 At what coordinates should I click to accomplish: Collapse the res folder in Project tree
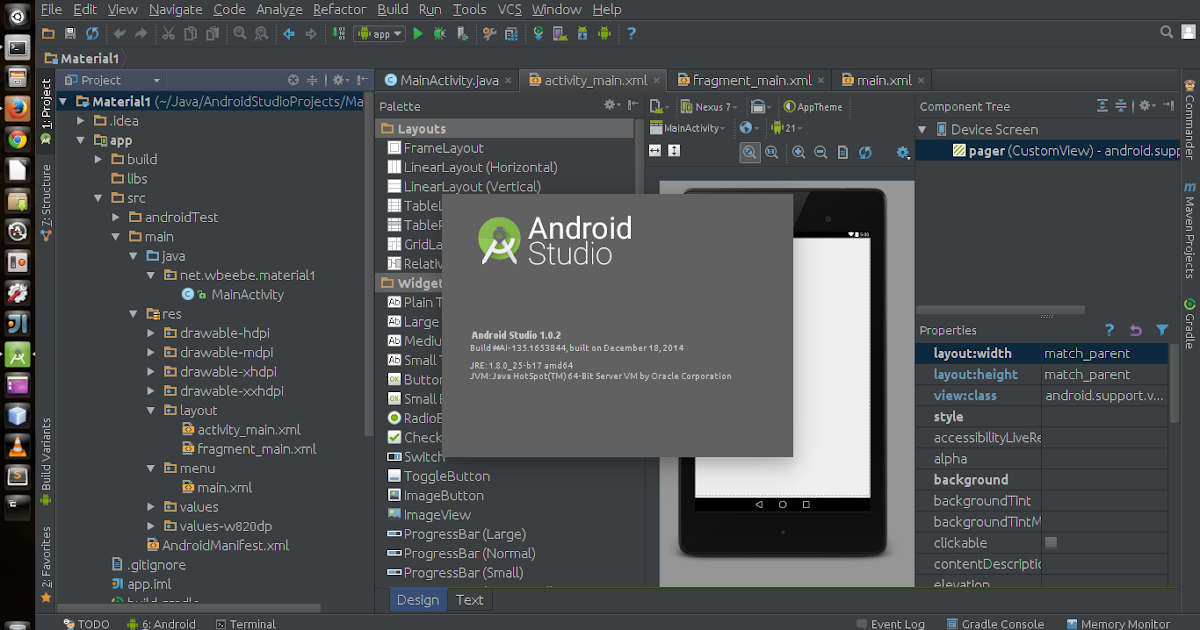pyautogui.click(x=132, y=313)
